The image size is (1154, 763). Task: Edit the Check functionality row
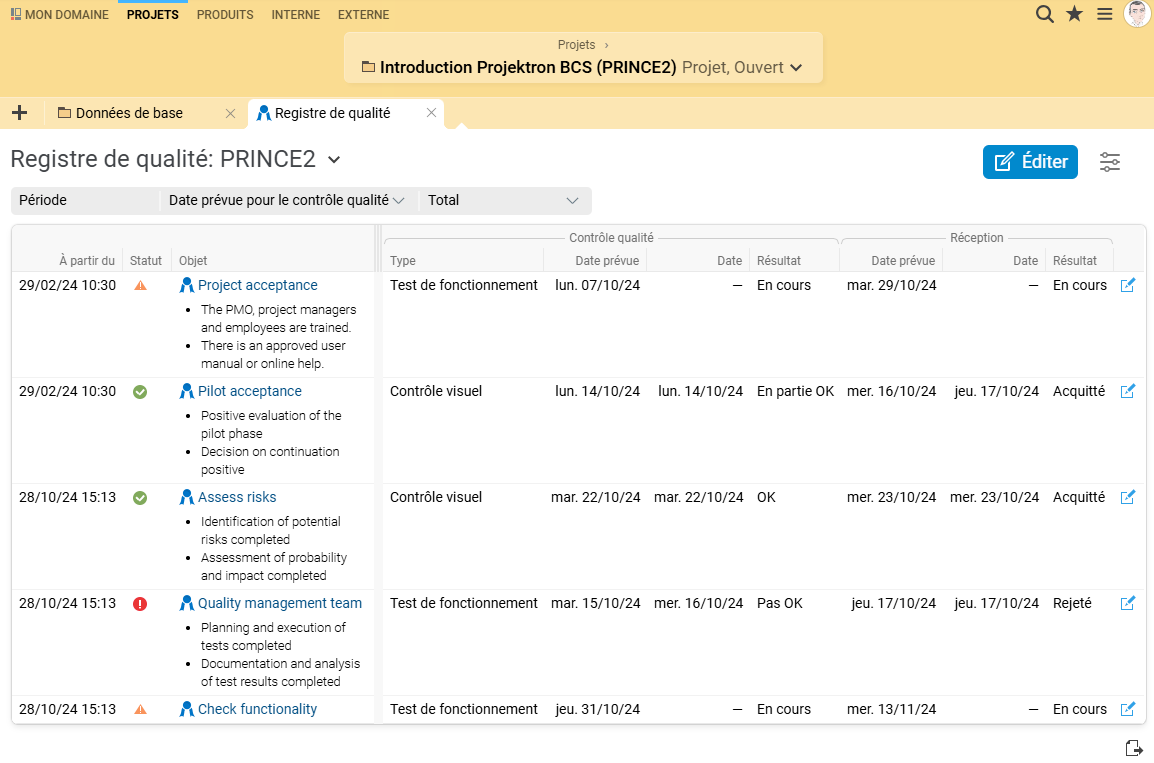[x=1128, y=709]
